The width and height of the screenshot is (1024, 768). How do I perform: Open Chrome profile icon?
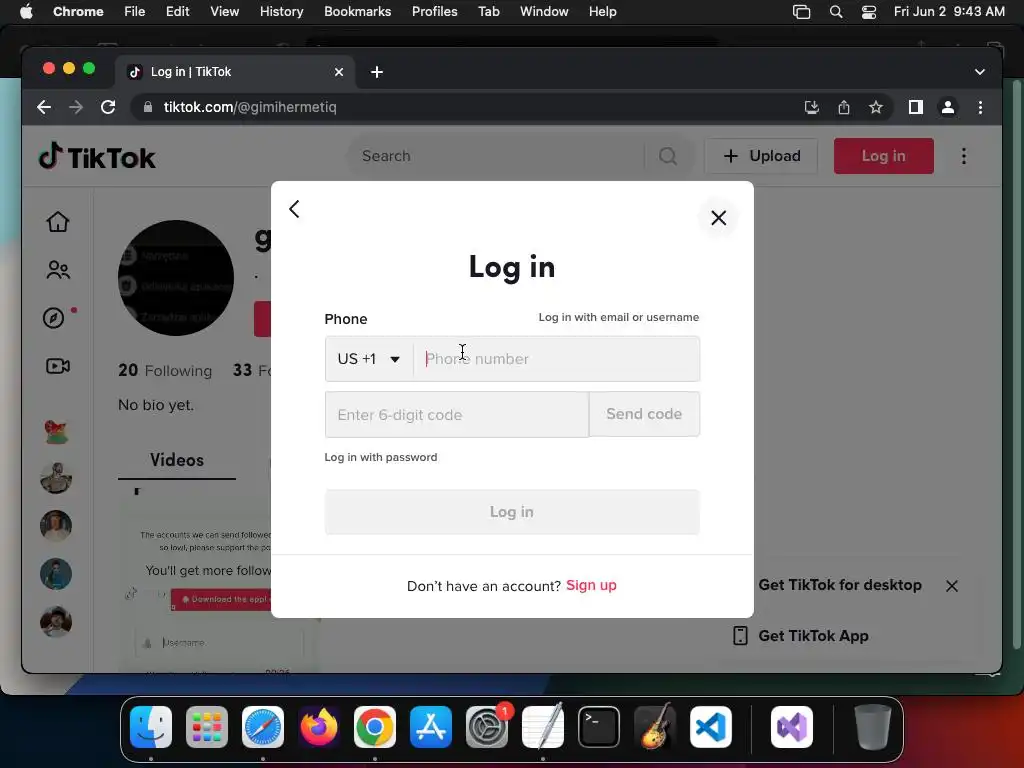(948, 107)
